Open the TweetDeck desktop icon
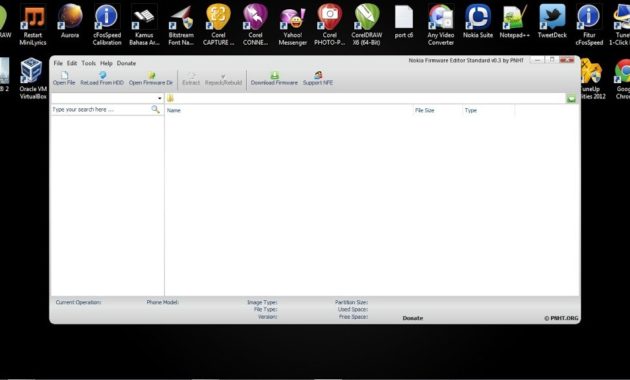The height and width of the screenshot is (380, 630). [x=552, y=22]
